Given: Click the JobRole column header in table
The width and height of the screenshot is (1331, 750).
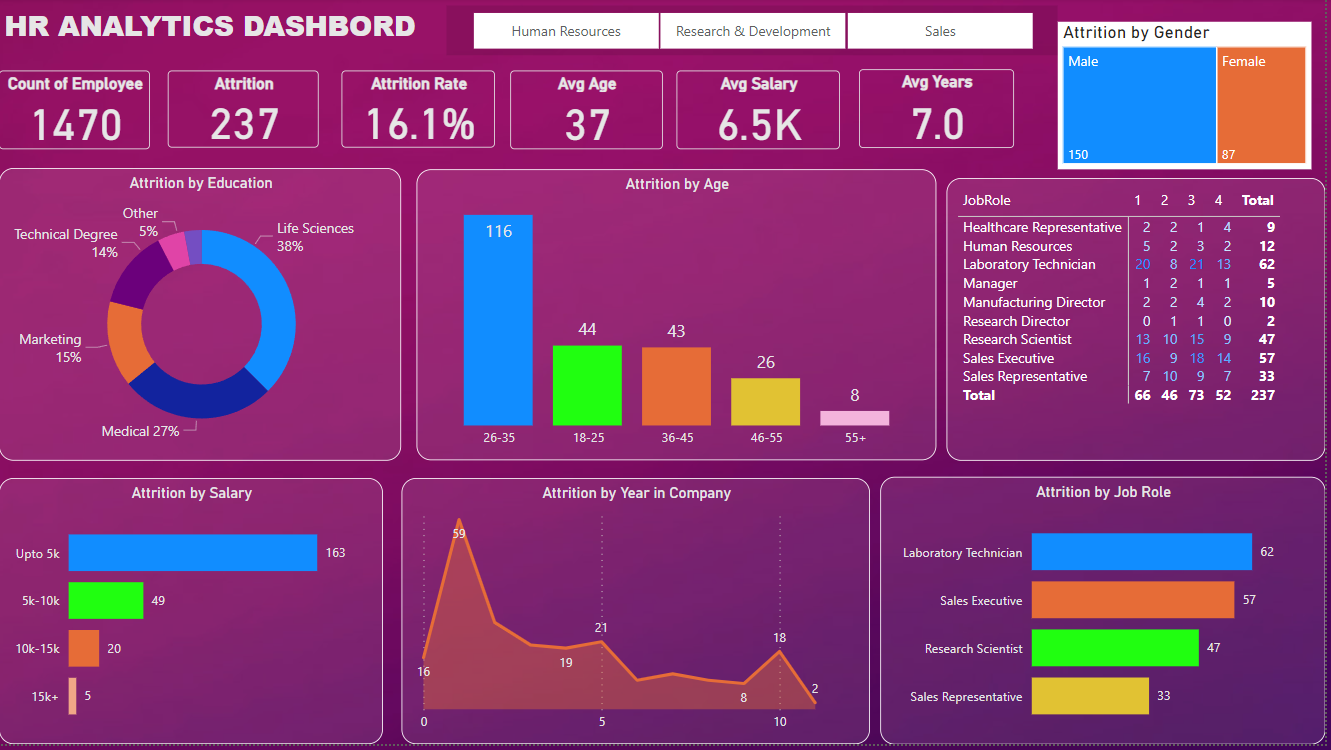Looking at the screenshot, I should coord(986,200).
